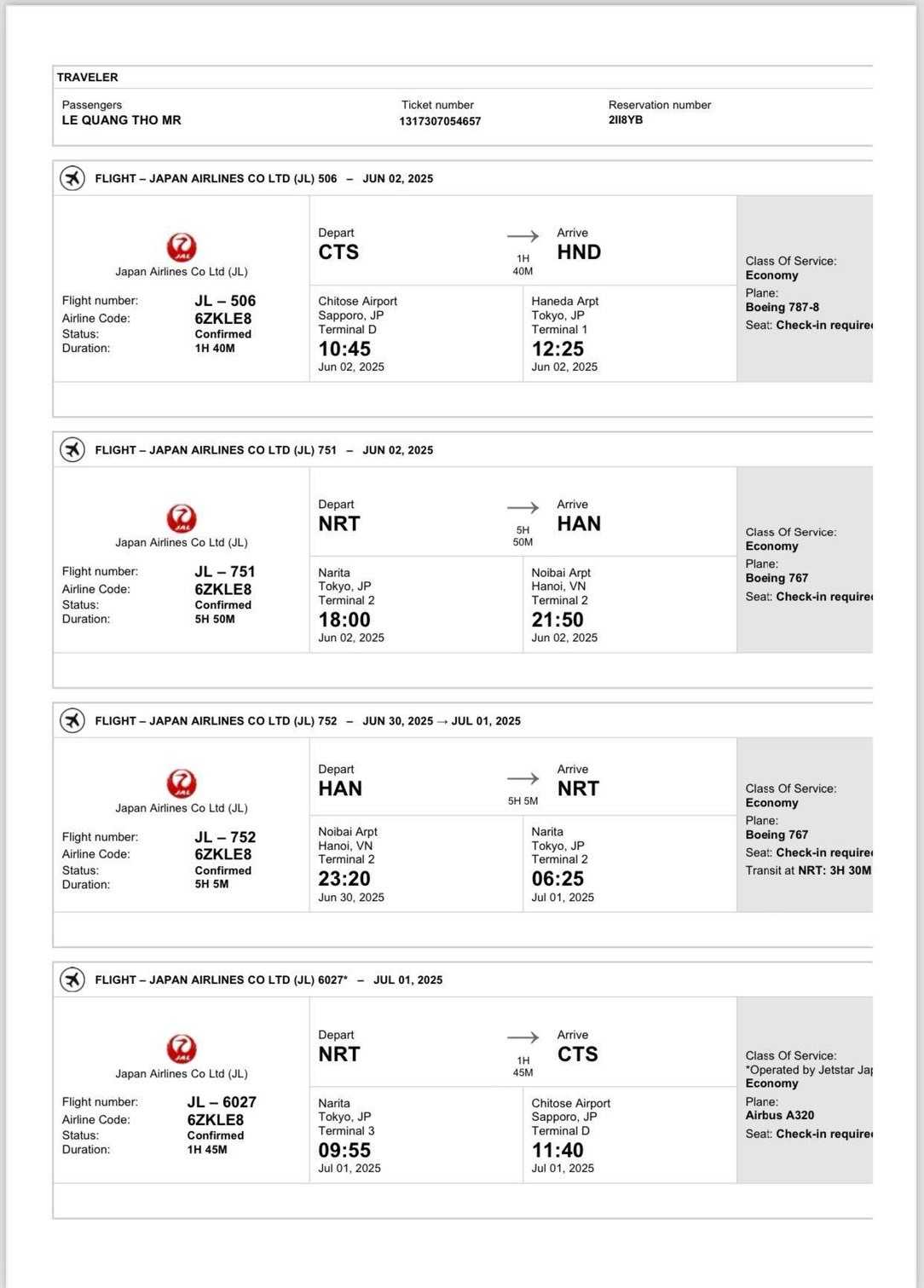Click the 10:45 departure time from Chitose
The image size is (924, 1288).
pyautogui.click(x=344, y=349)
